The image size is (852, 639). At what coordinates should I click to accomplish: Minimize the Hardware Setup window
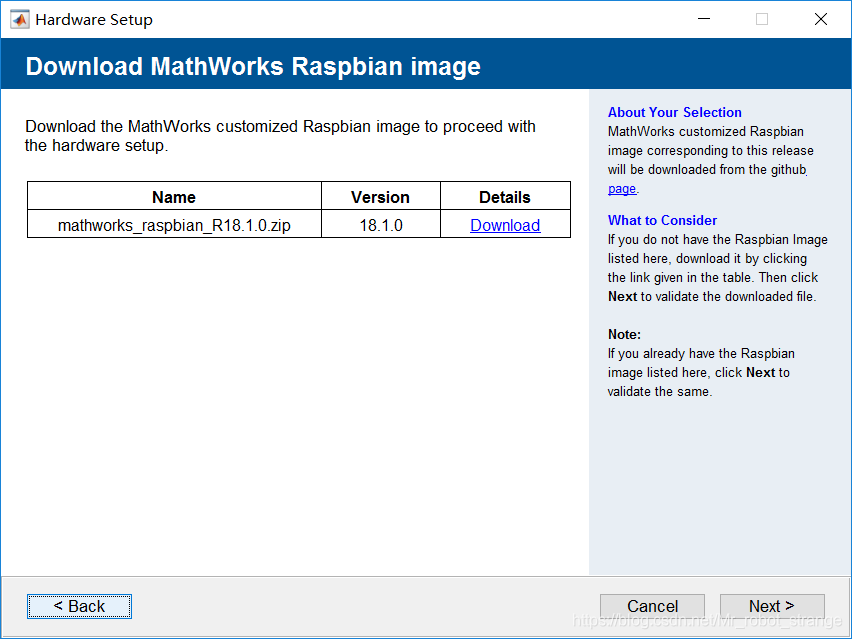pos(703,19)
